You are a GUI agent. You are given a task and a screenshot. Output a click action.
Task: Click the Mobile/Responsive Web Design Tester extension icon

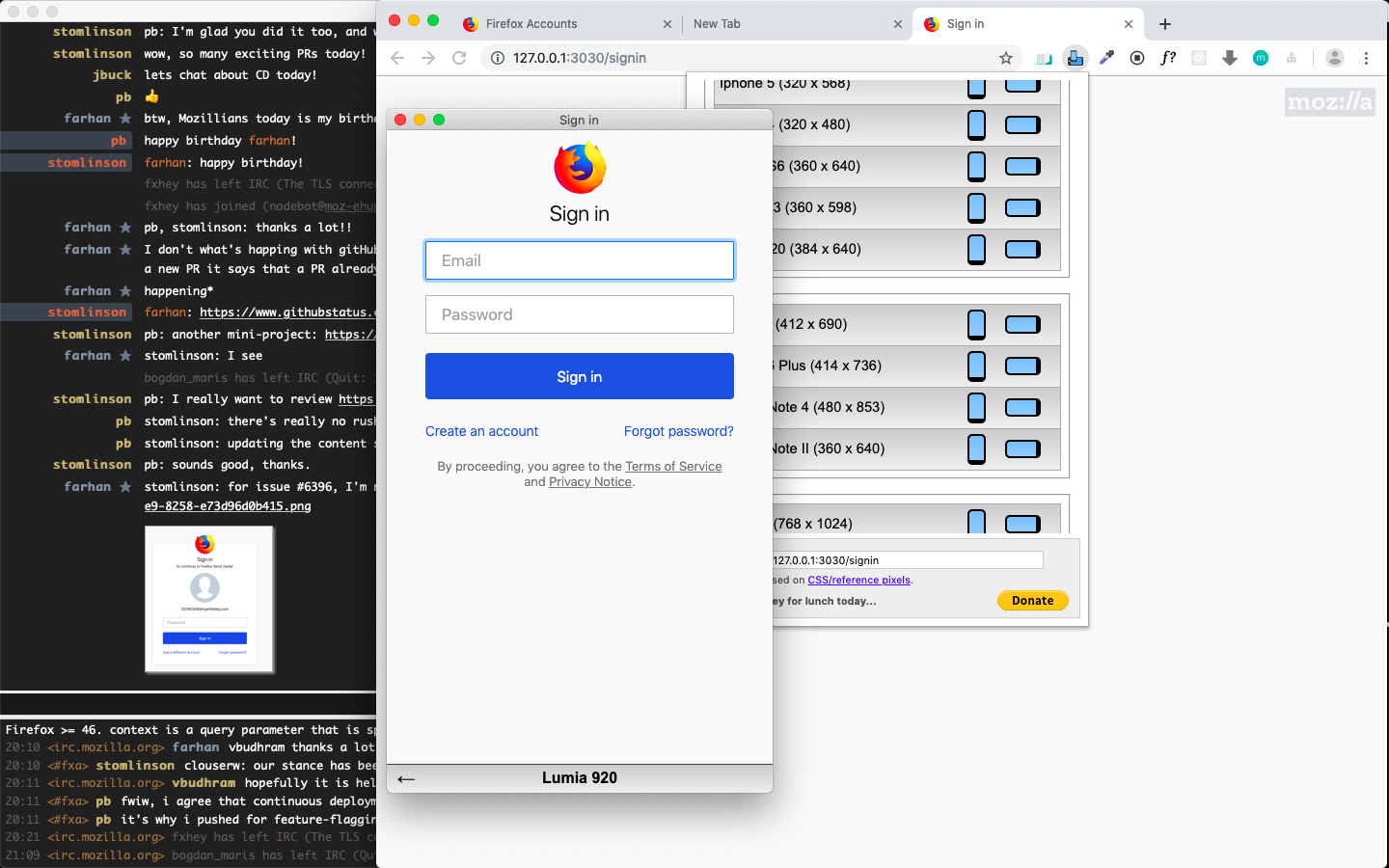1075,58
